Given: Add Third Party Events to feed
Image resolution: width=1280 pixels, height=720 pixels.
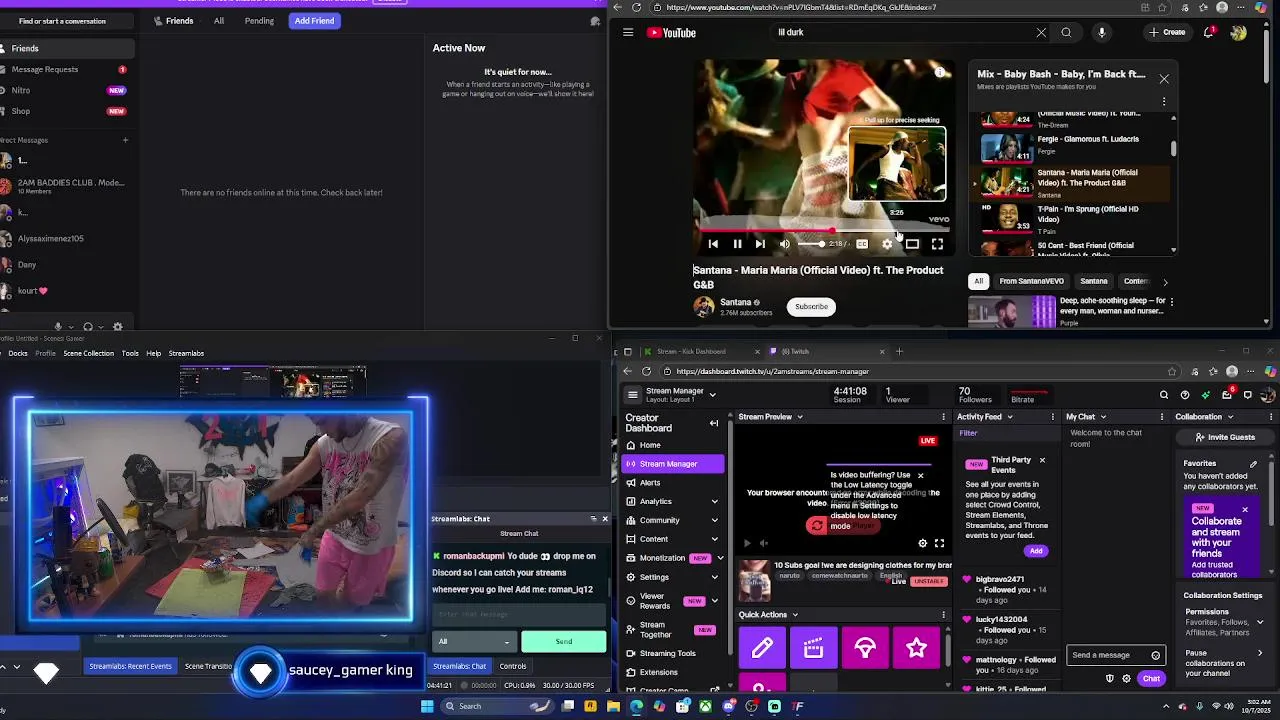Looking at the screenshot, I should click(1036, 551).
